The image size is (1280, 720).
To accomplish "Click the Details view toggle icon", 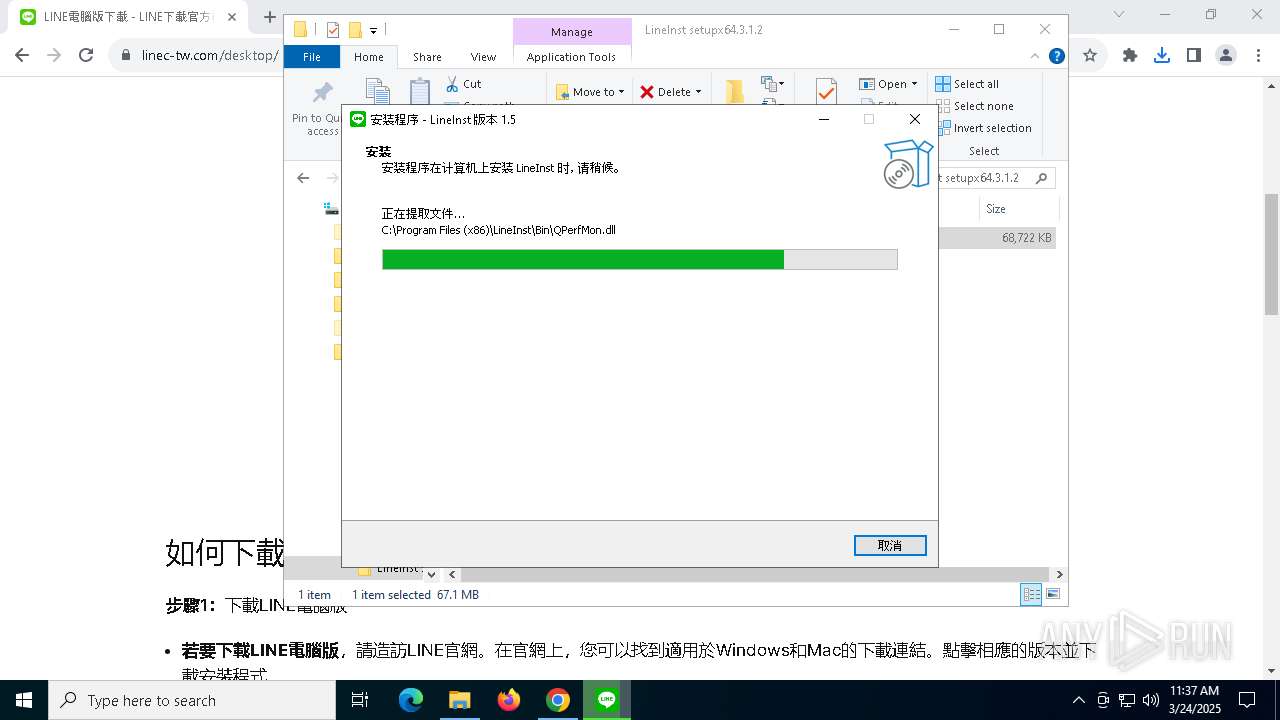I will 1031,594.
